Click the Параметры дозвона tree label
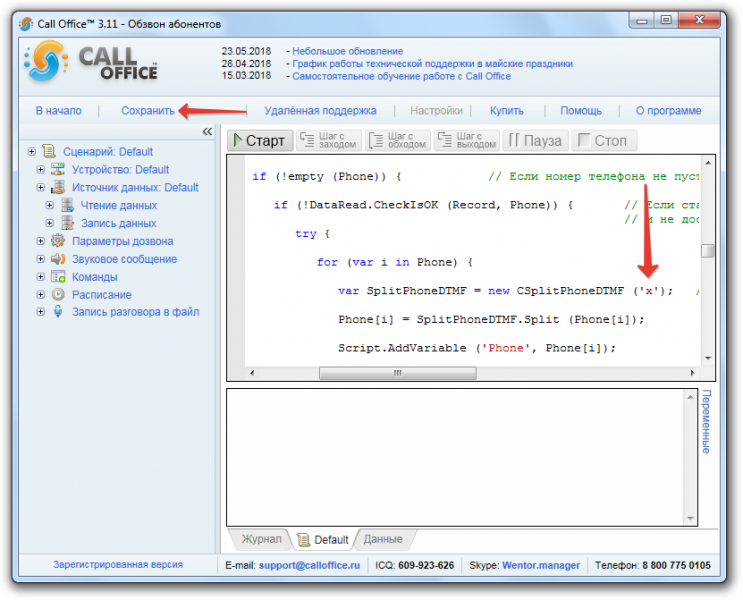743x600 pixels. tap(122, 241)
